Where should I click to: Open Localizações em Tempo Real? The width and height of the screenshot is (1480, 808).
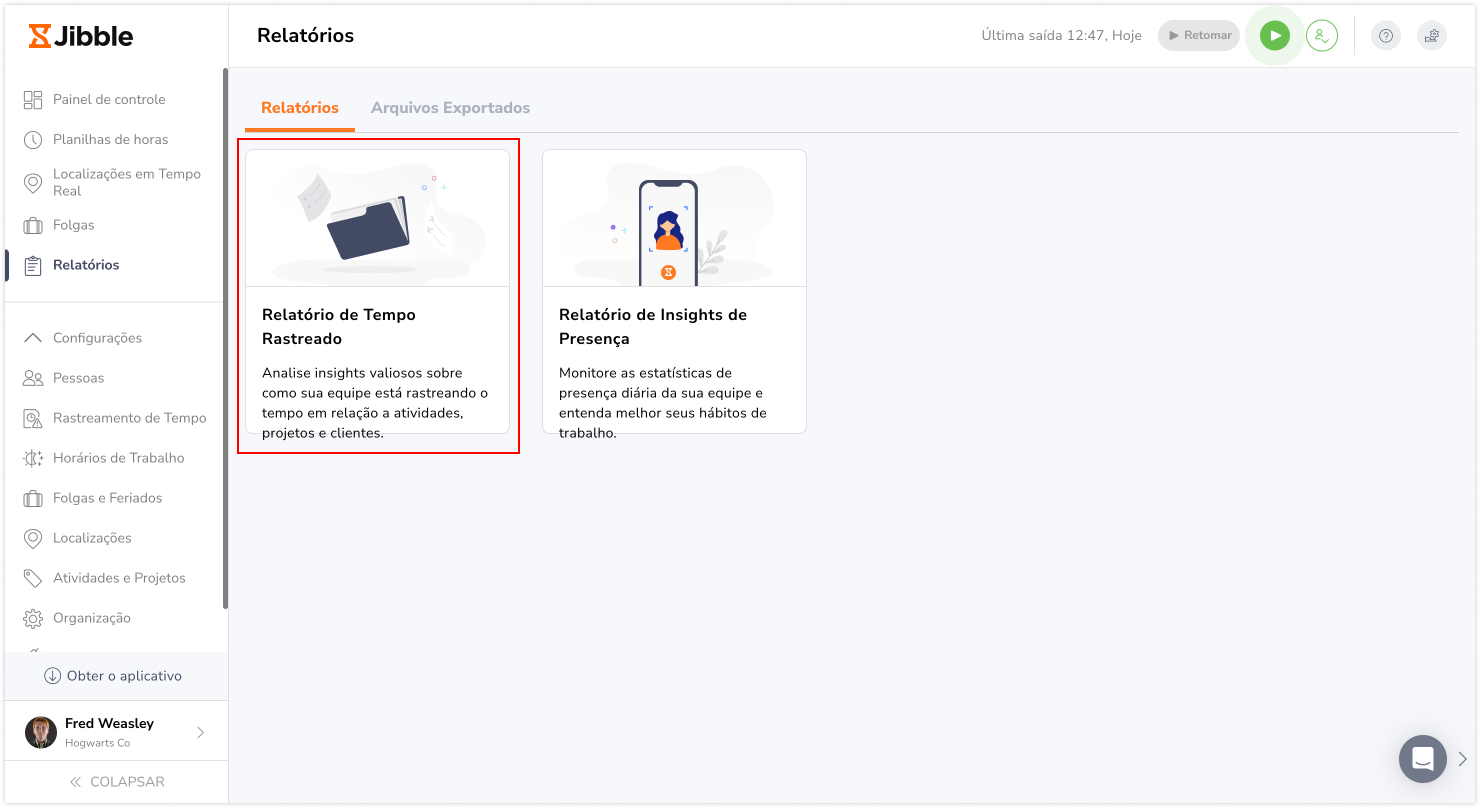(x=31, y=182)
